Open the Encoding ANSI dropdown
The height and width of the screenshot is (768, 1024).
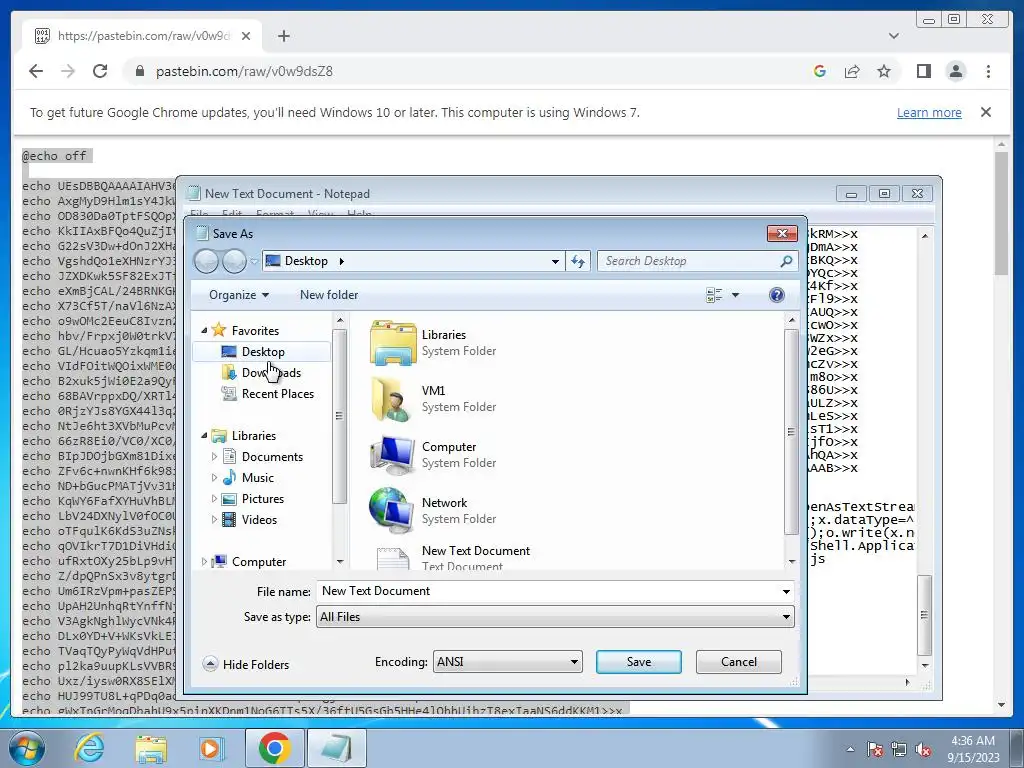tap(507, 662)
